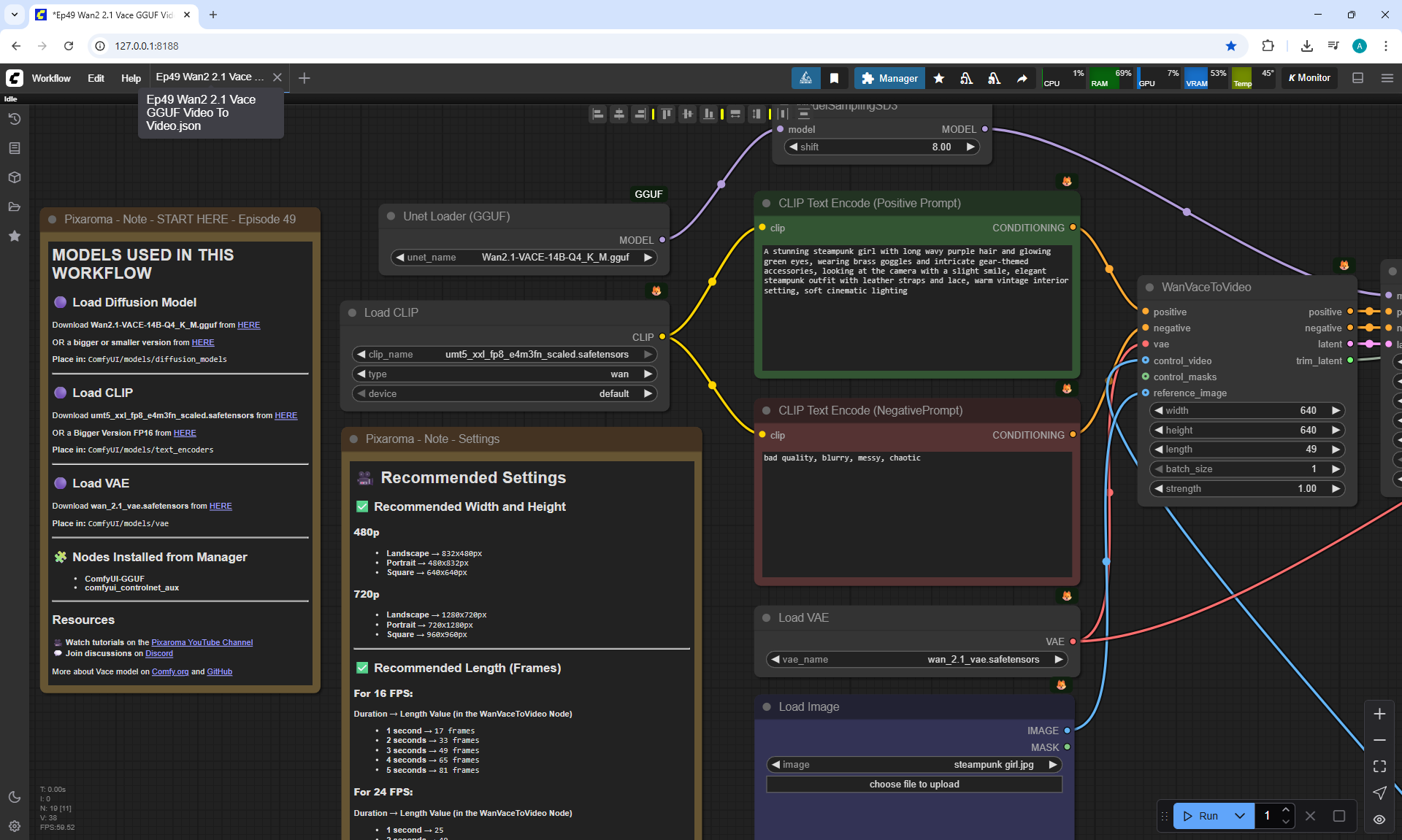The image size is (1402, 840).
Task: Open the Workflow menu
Action: pos(51,78)
